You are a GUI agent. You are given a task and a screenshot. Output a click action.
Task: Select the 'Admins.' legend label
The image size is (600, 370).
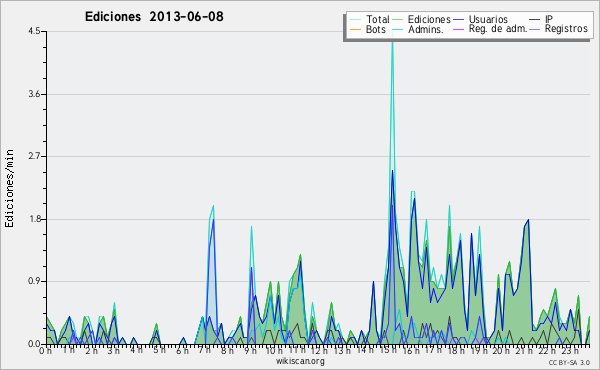(x=426, y=29)
